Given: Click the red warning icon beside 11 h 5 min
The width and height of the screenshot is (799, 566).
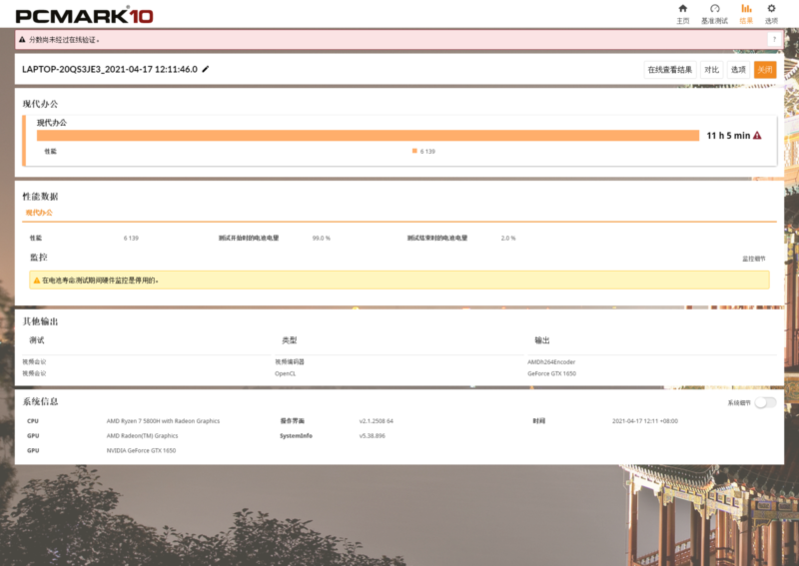Looking at the screenshot, I should pos(757,136).
